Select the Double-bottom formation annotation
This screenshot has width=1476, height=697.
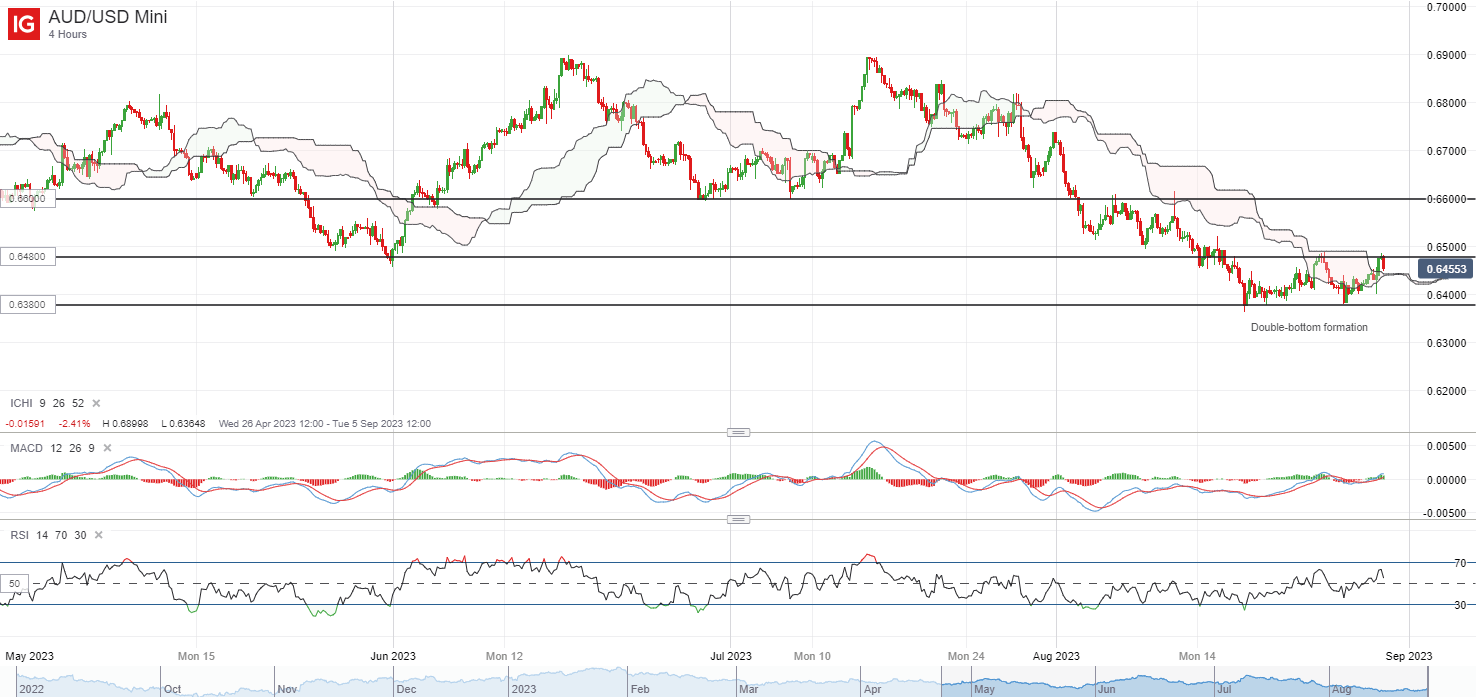pyautogui.click(x=1309, y=327)
